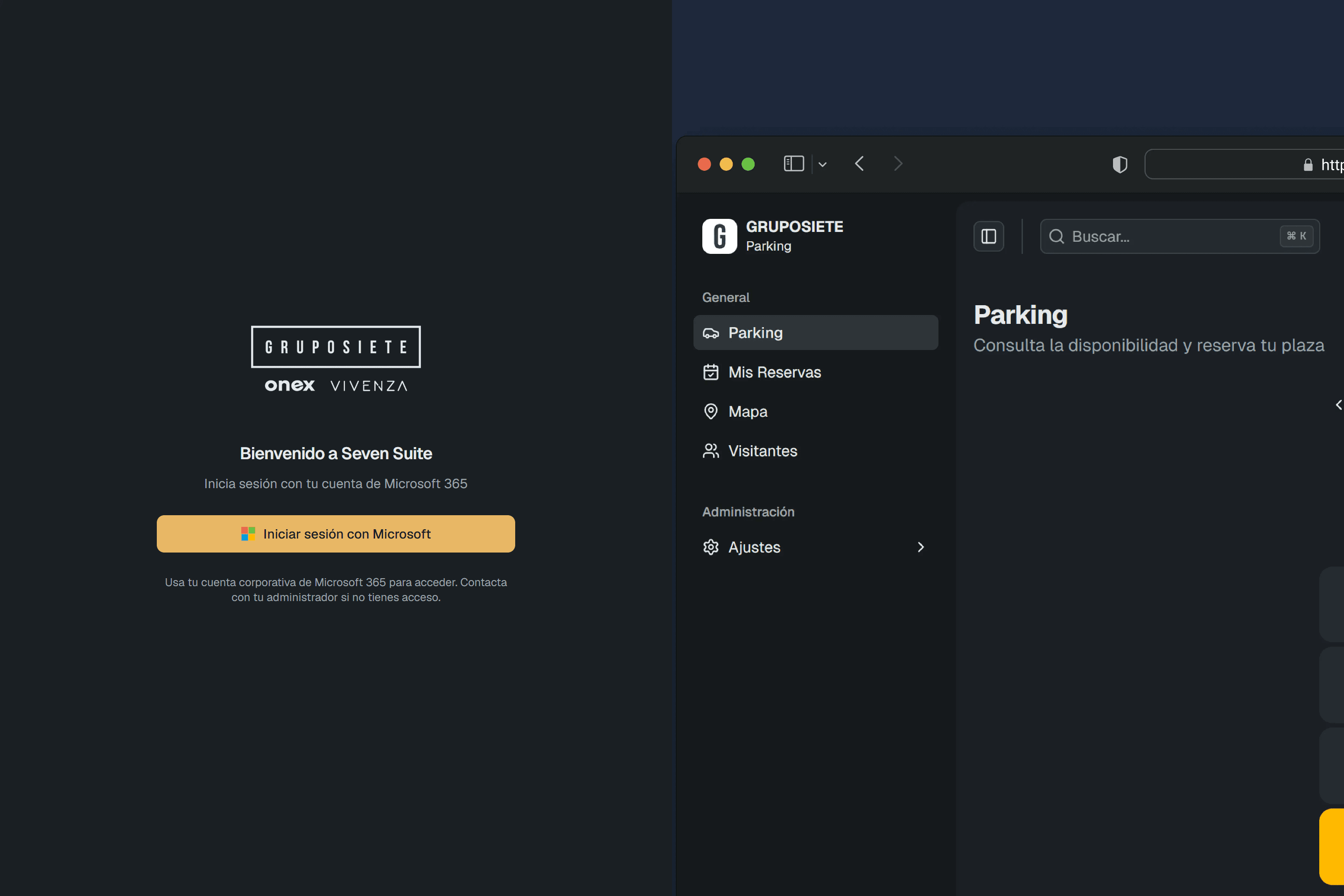Click the lock icon in address bar

pos(1308,165)
